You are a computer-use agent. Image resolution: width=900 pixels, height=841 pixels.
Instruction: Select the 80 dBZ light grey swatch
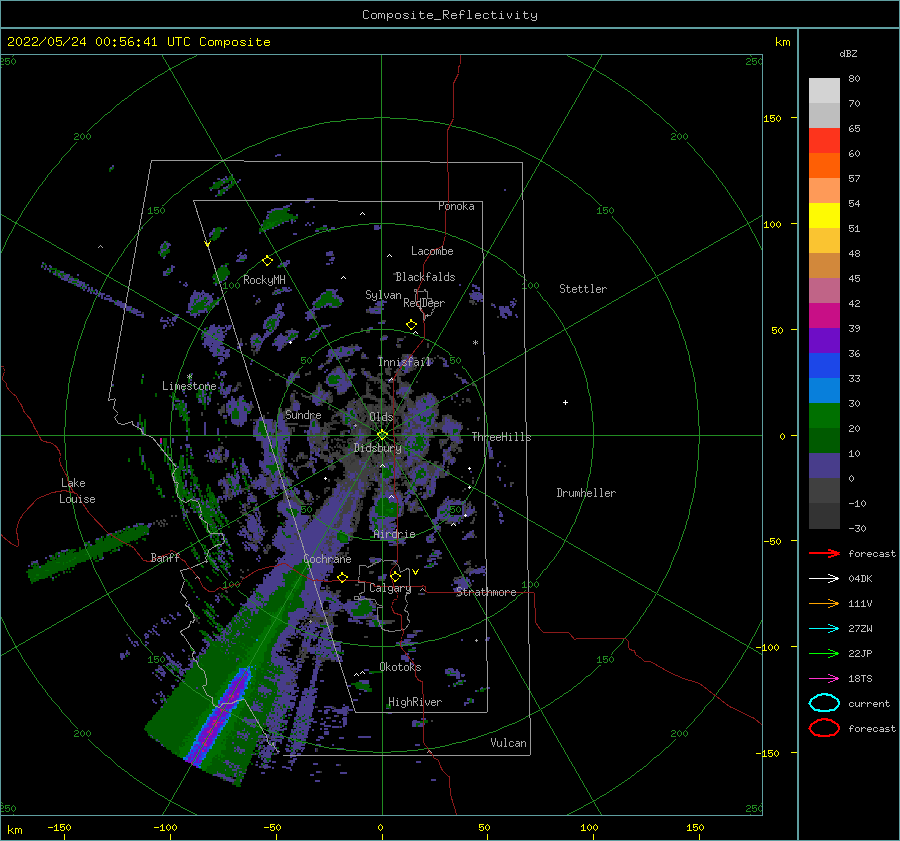coord(824,90)
